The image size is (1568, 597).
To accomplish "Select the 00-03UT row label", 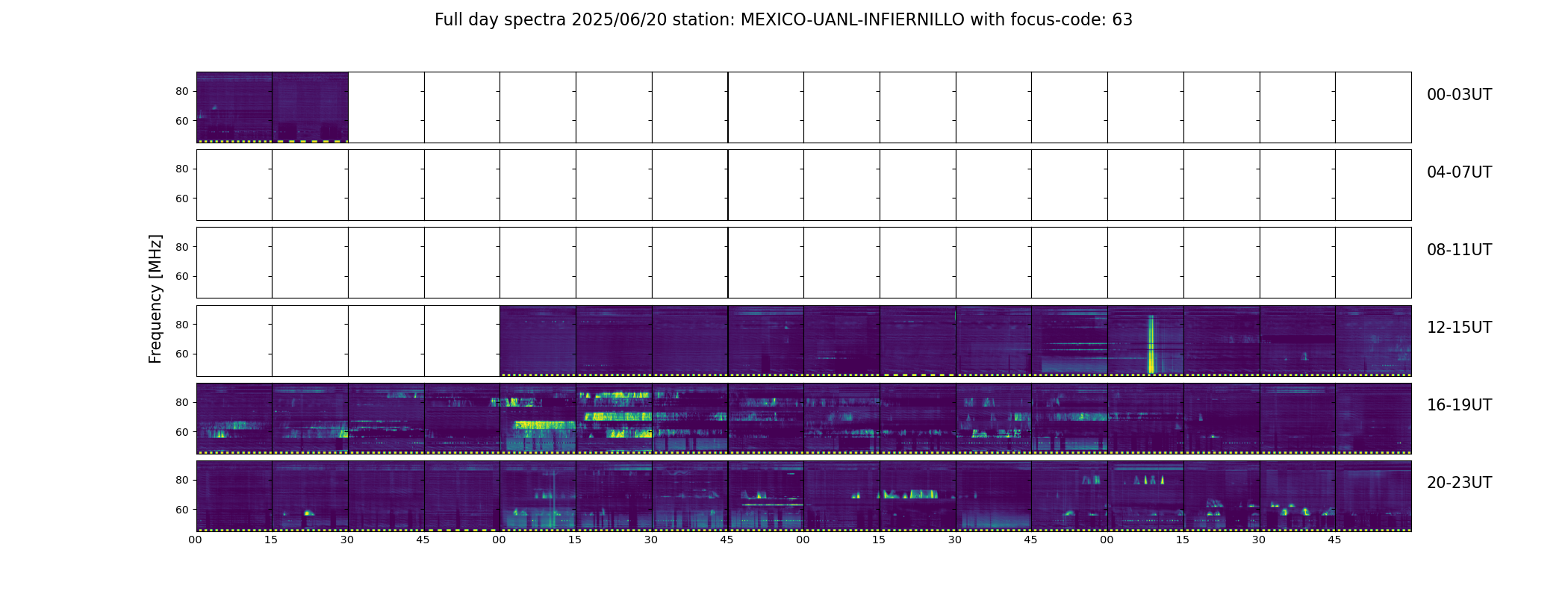I will [x=1459, y=95].
